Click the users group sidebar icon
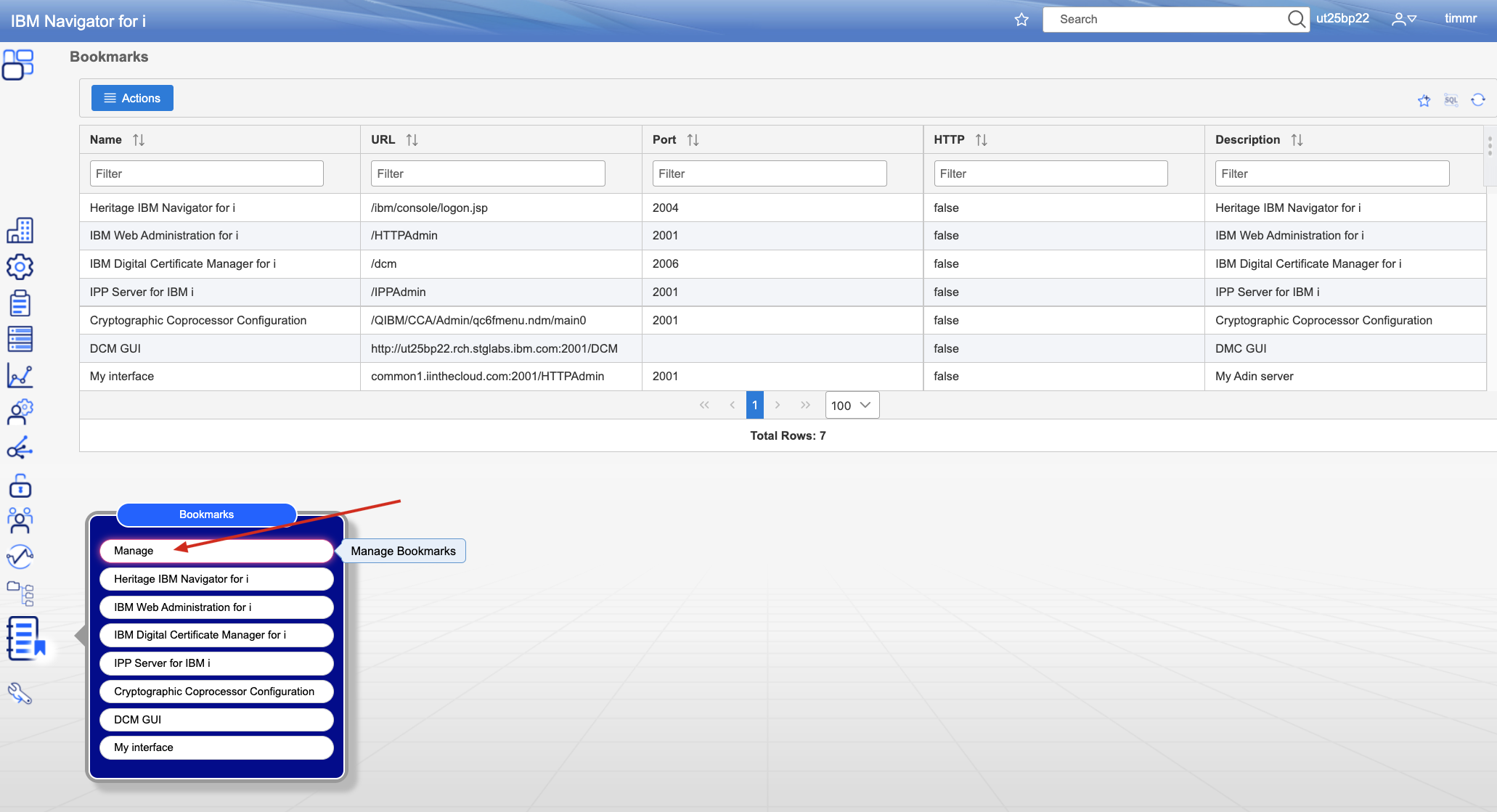1497x812 pixels. [20, 520]
